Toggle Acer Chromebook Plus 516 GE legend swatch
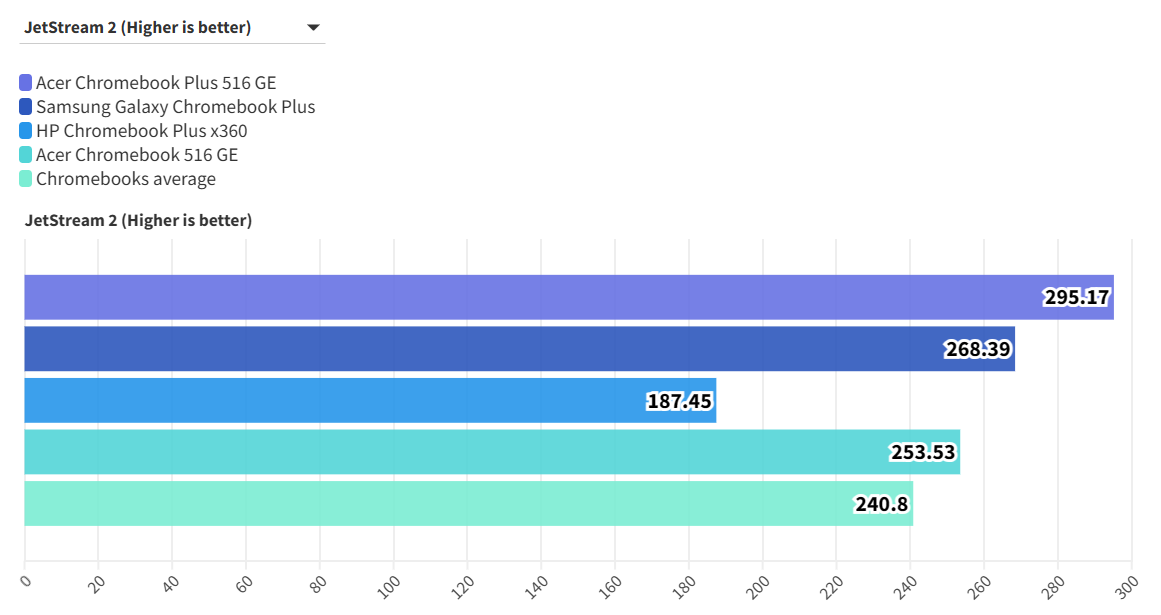Screen dimensions: 1161x615 (x=26, y=83)
